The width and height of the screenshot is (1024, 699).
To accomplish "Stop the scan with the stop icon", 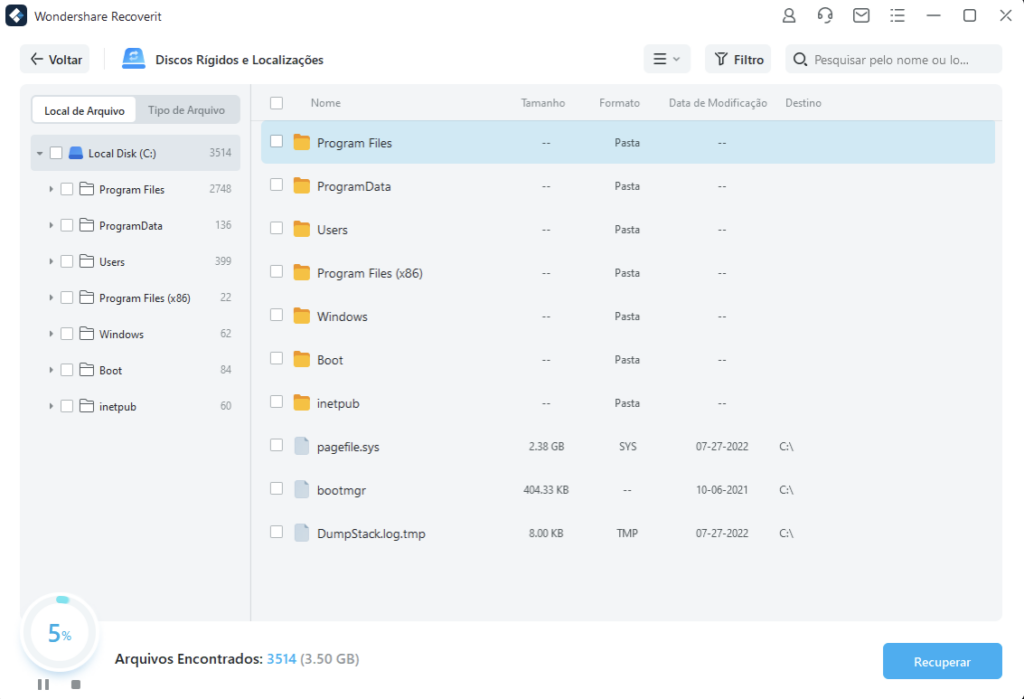I will (x=75, y=684).
